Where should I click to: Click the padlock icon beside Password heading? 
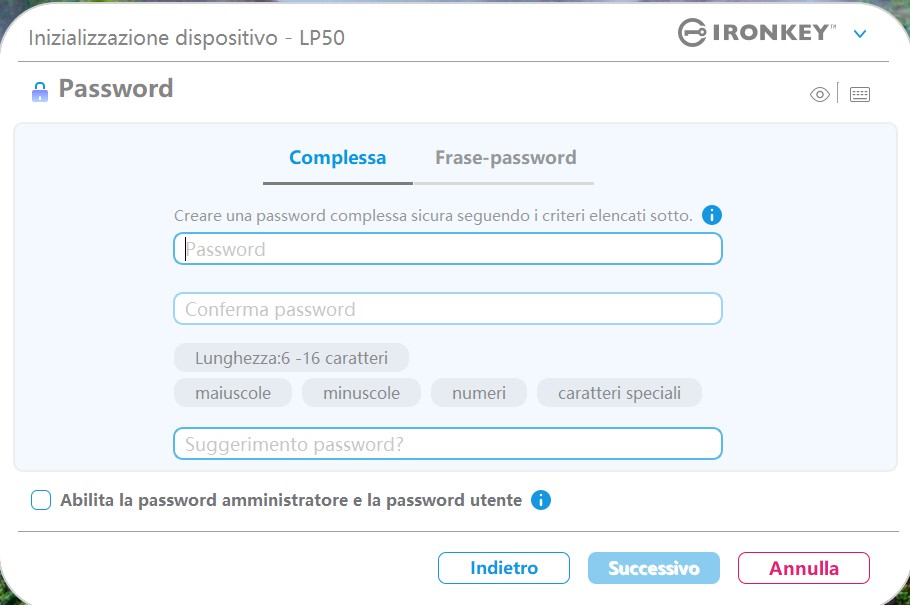pyautogui.click(x=39, y=92)
